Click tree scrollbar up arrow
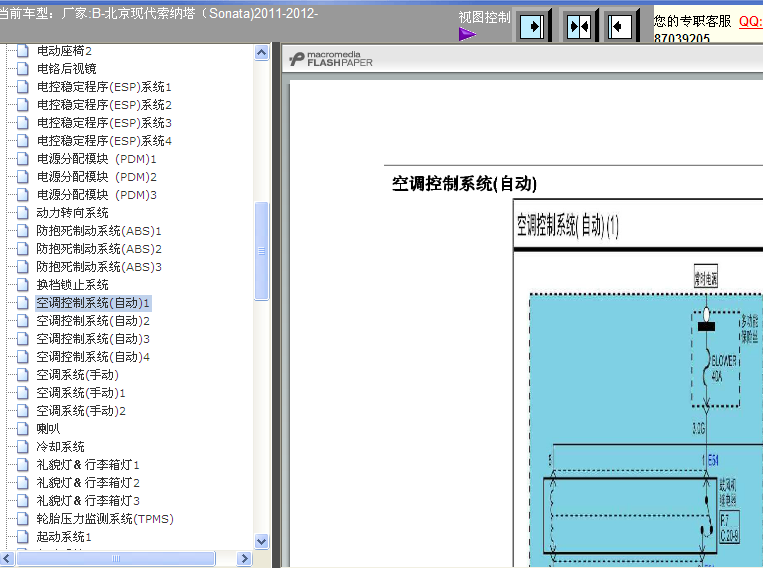Screen dimensions: 763x568 coord(261,53)
